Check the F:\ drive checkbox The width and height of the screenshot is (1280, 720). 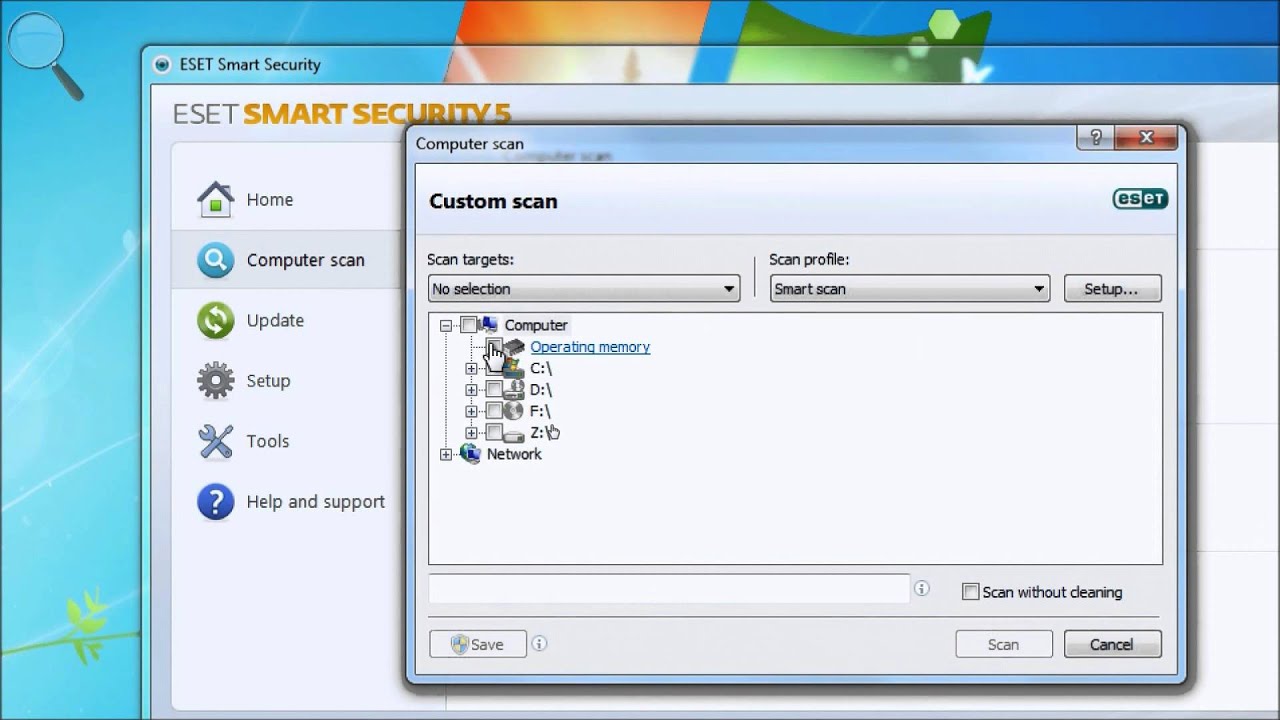pos(494,411)
